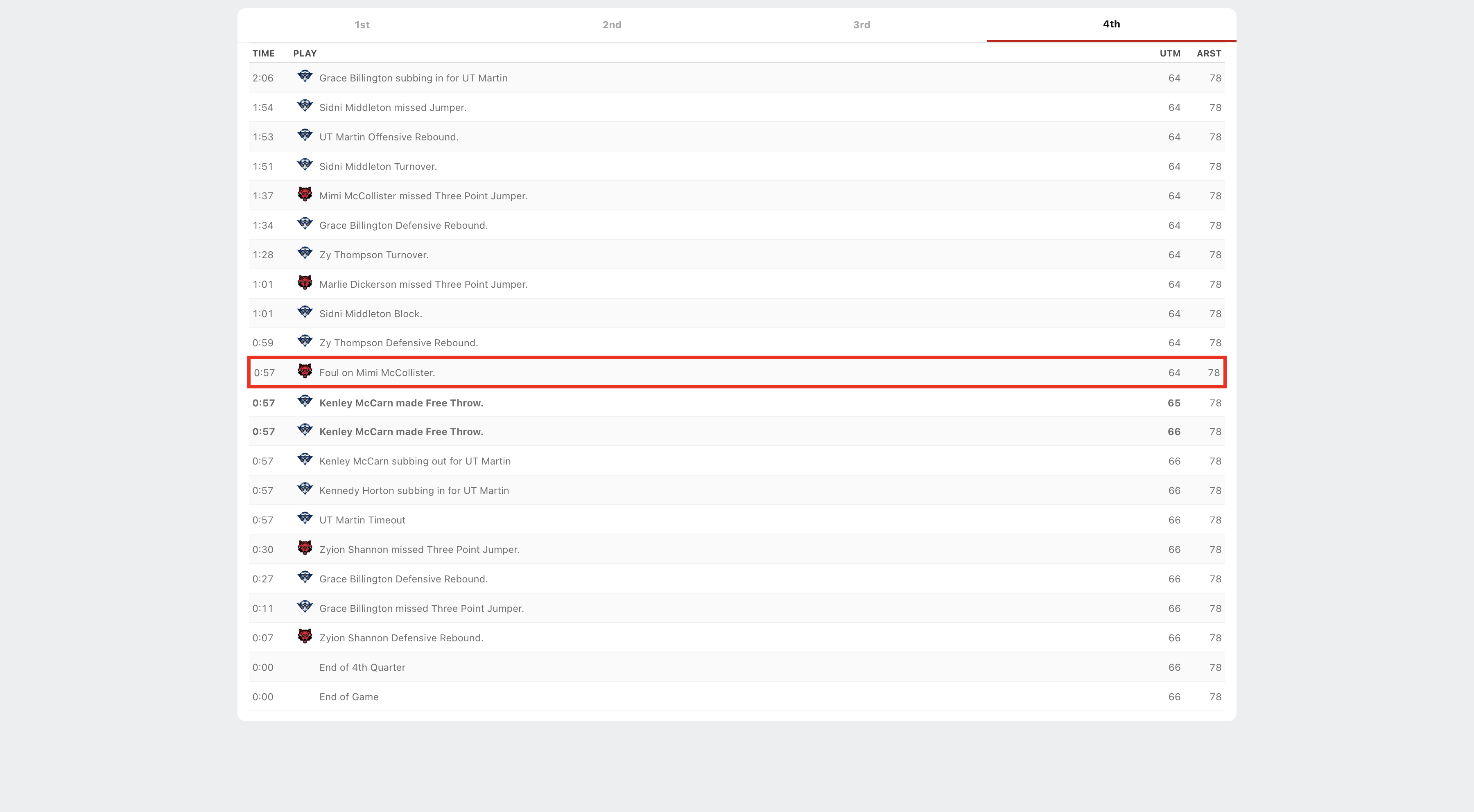1474x812 pixels.
Task: Open the 3rd quarter tab
Action: 861,25
